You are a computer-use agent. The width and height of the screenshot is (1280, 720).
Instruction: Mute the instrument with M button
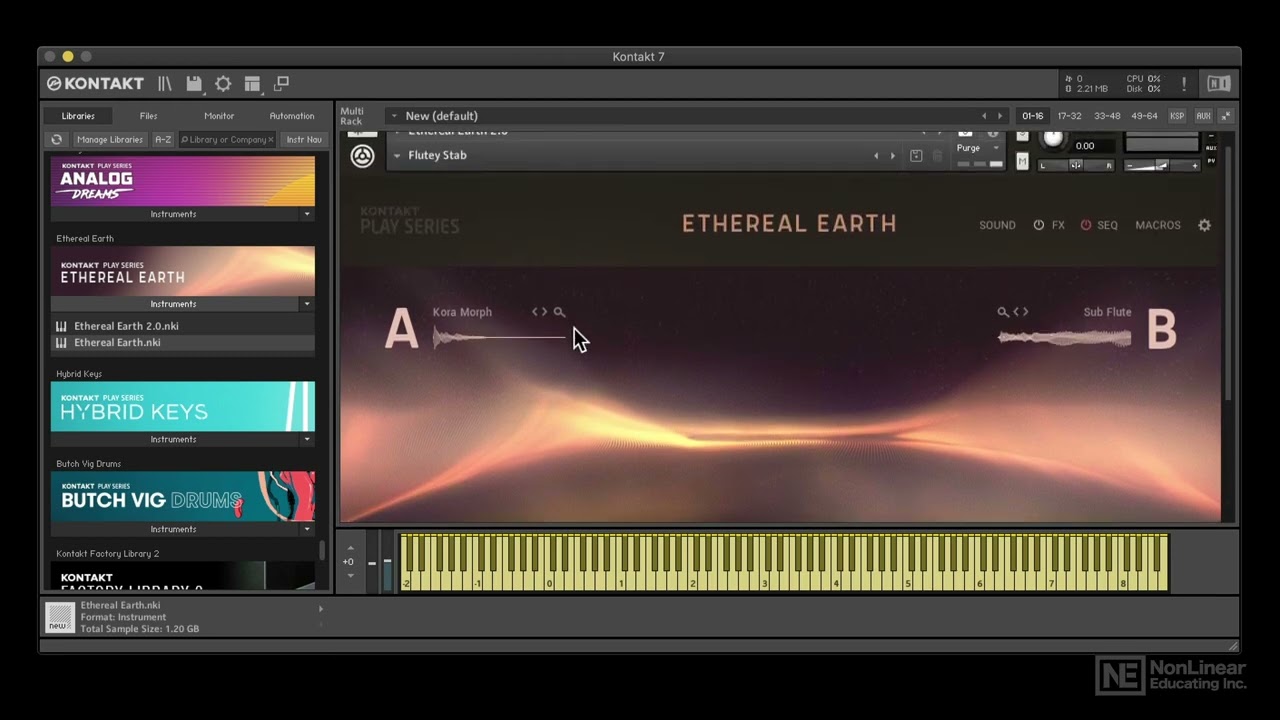(1022, 162)
